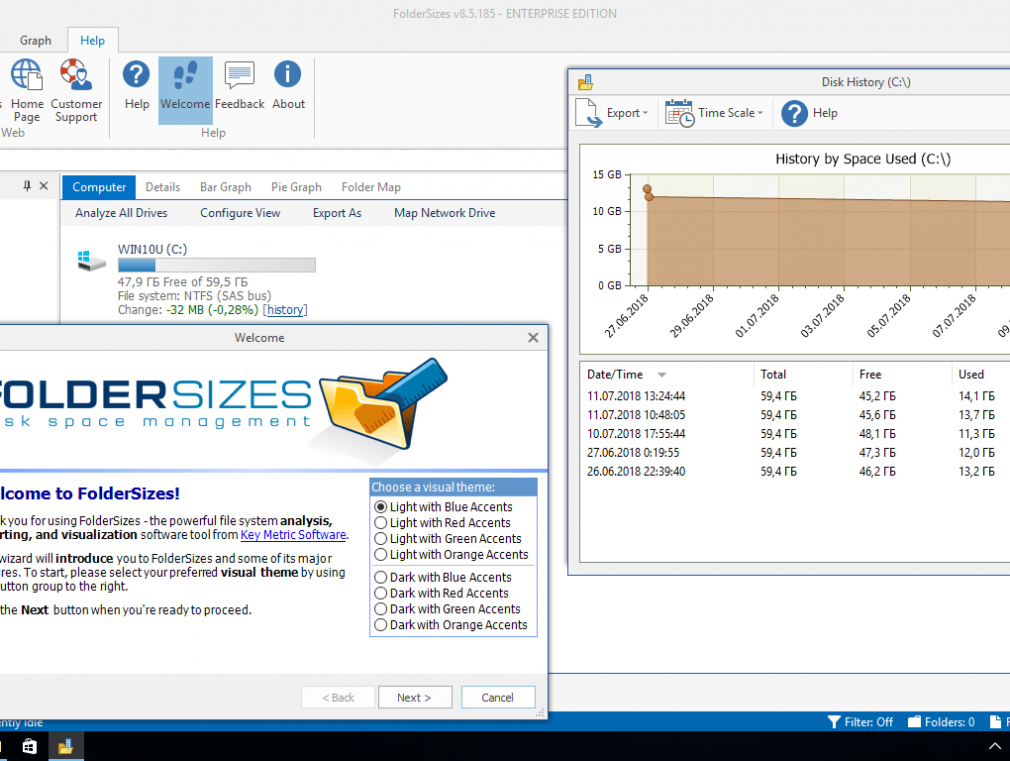The height and width of the screenshot is (761, 1010).
Task: Pin the side panel with pushpin icon
Action: pos(26,186)
